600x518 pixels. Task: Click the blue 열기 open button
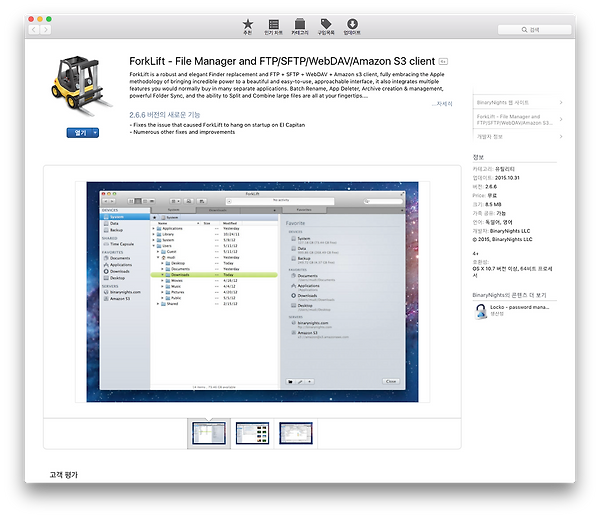tap(80, 133)
